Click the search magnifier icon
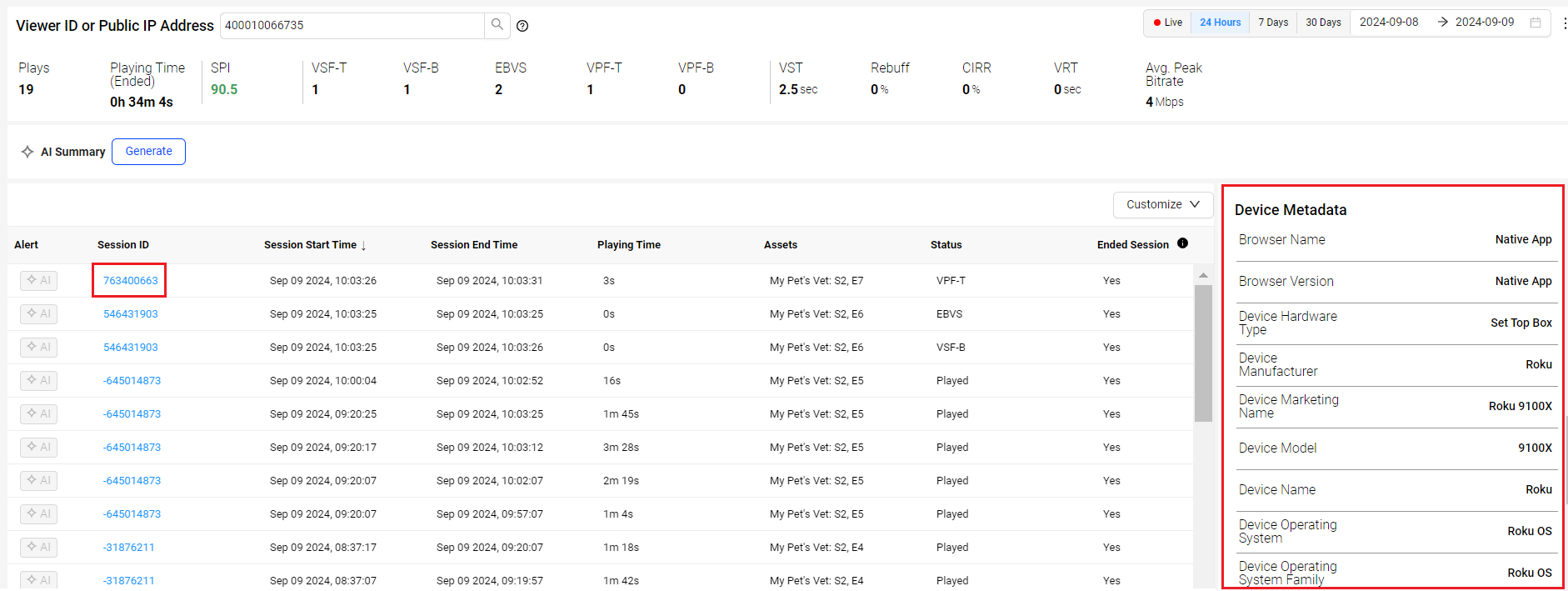This screenshot has width=1568, height=591. 497,25
